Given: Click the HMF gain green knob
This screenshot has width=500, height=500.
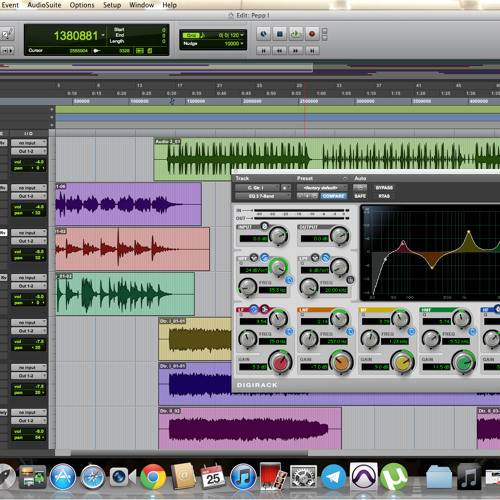Looking at the screenshot, I should click(464, 362).
